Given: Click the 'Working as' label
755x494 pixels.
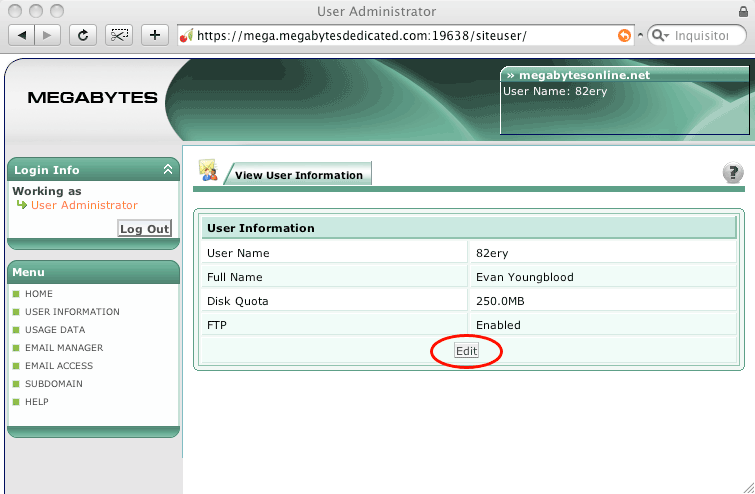Looking at the screenshot, I should (47, 191).
